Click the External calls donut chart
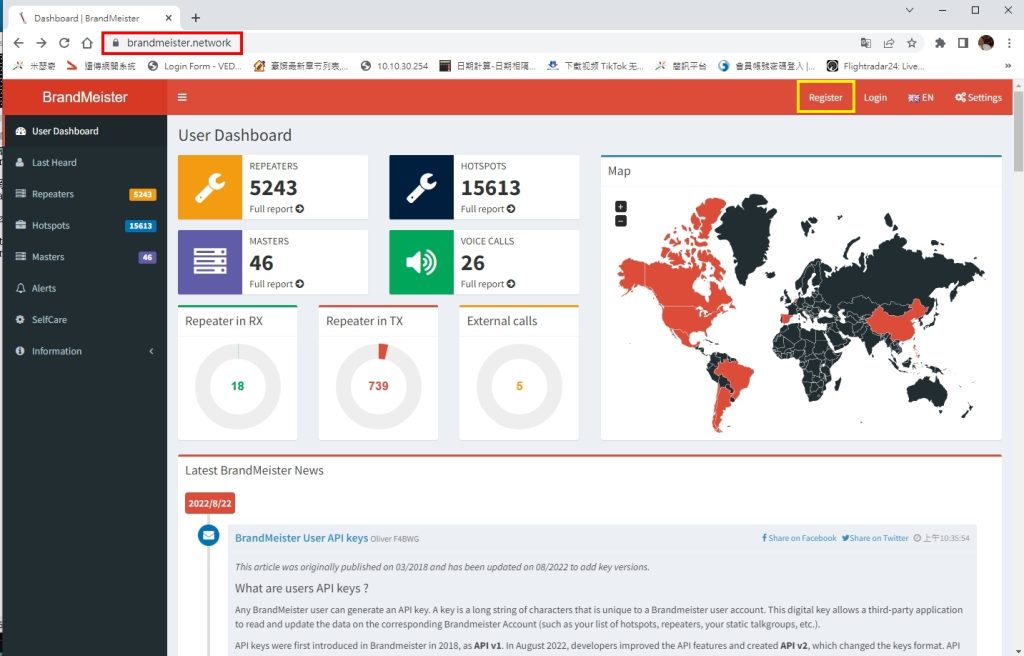 tap(519, 386)
